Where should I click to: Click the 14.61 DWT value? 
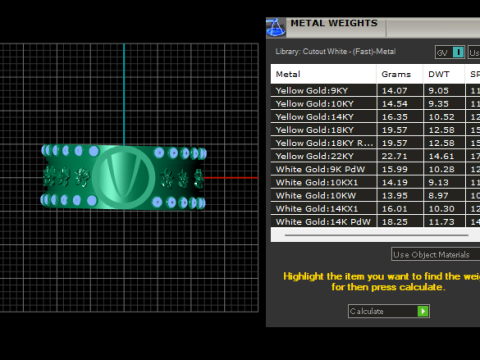441,156
